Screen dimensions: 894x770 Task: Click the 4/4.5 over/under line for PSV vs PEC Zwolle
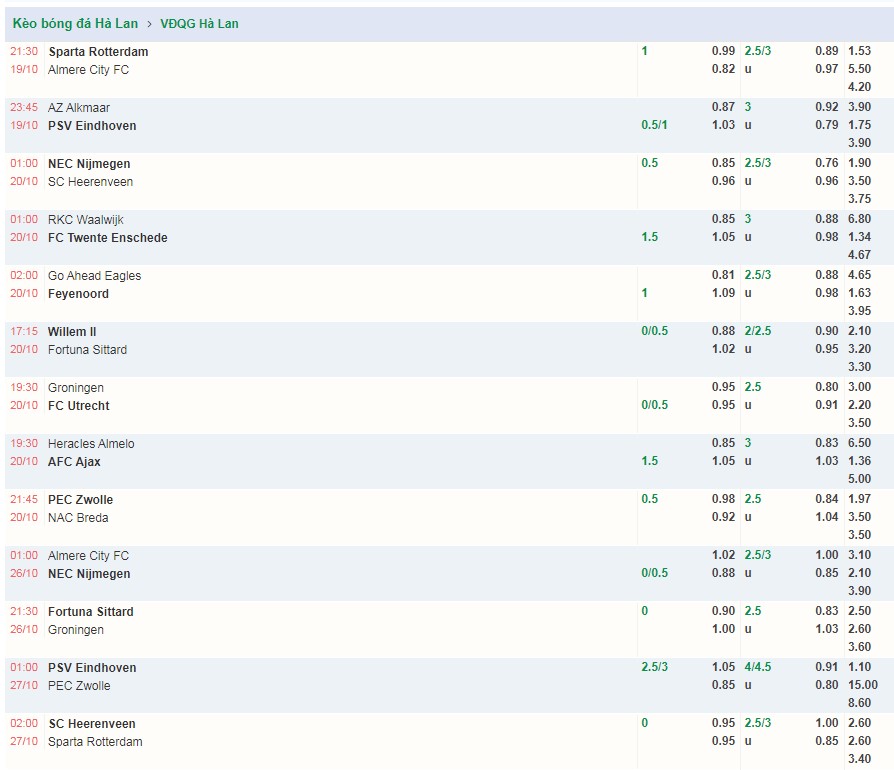[x=758, y=666]
